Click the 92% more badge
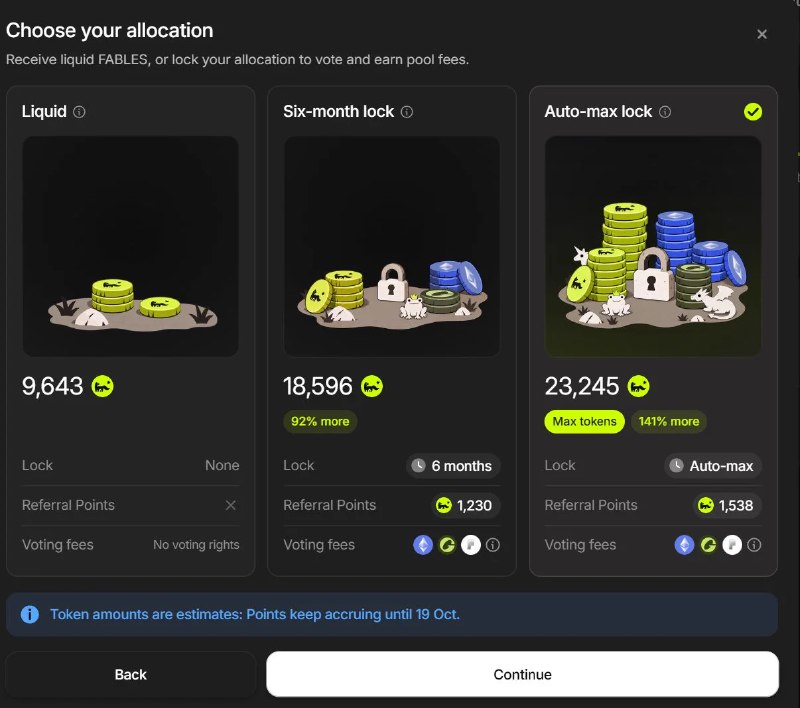The height and width of the screenshot is (708, 800). pyautogui.click(x=320, y=422)
